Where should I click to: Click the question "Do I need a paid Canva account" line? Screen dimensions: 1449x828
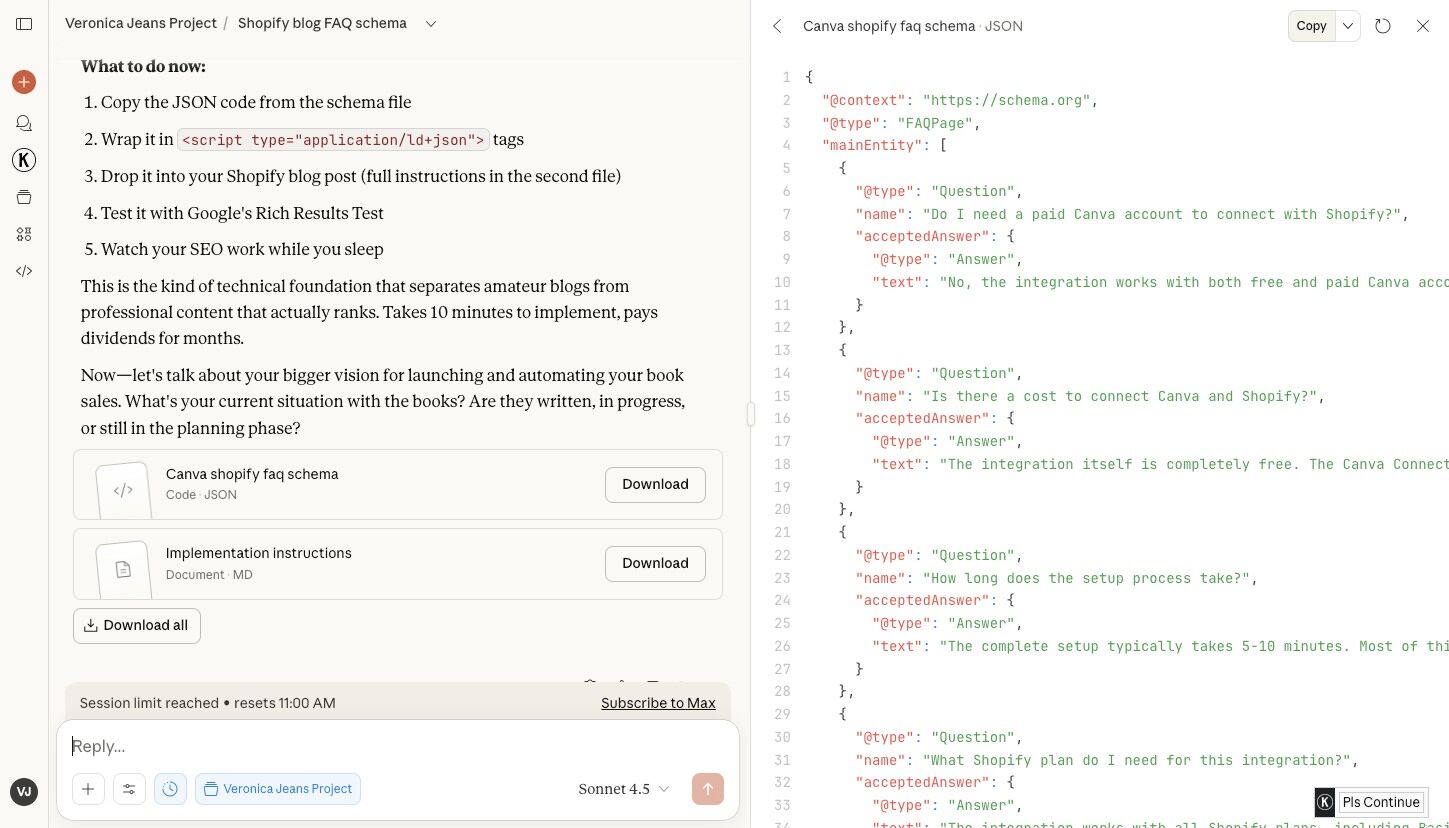pos(1132,214)
